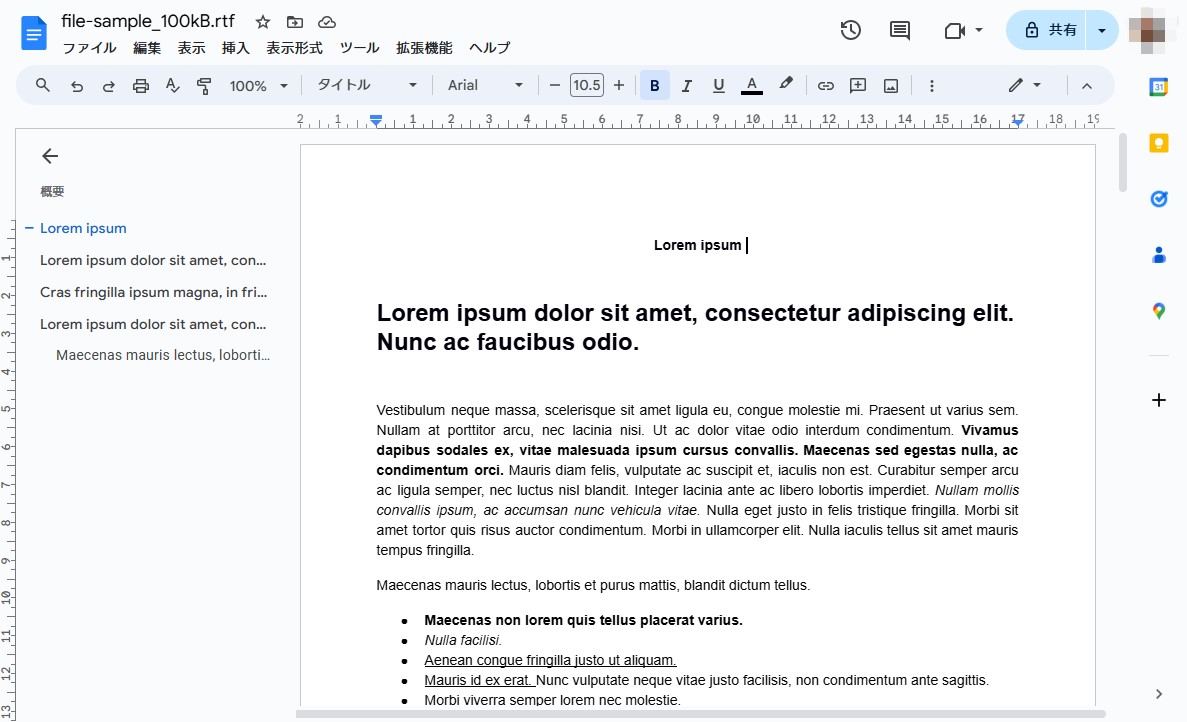Viewport: 1187px width, 722px height.
Task: Toggle underline formatting button
Action: tap(718, 86)
